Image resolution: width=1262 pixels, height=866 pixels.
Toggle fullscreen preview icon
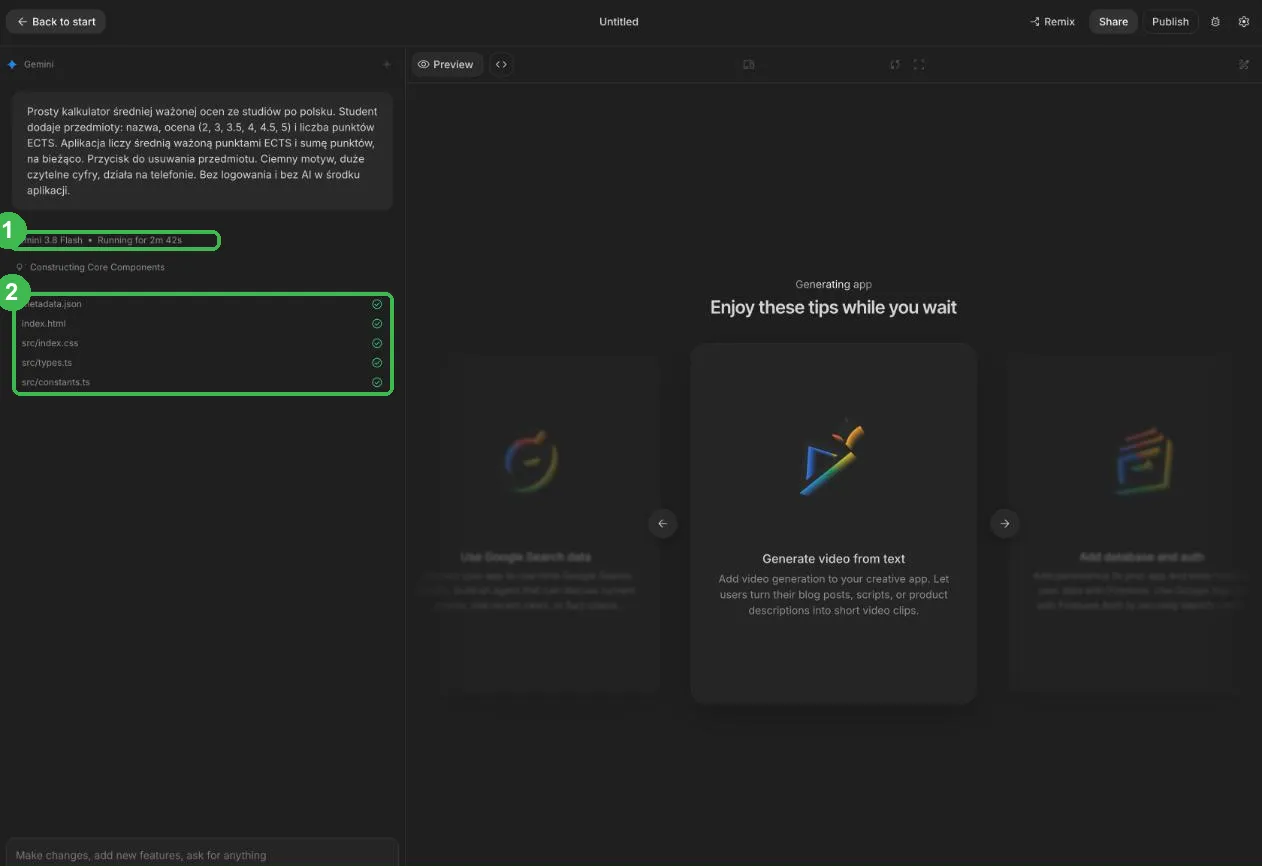pos(919,64)
